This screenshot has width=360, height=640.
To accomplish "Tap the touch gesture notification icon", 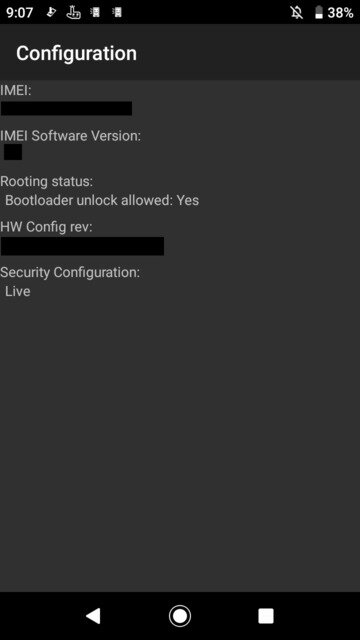I will (73, 13).
